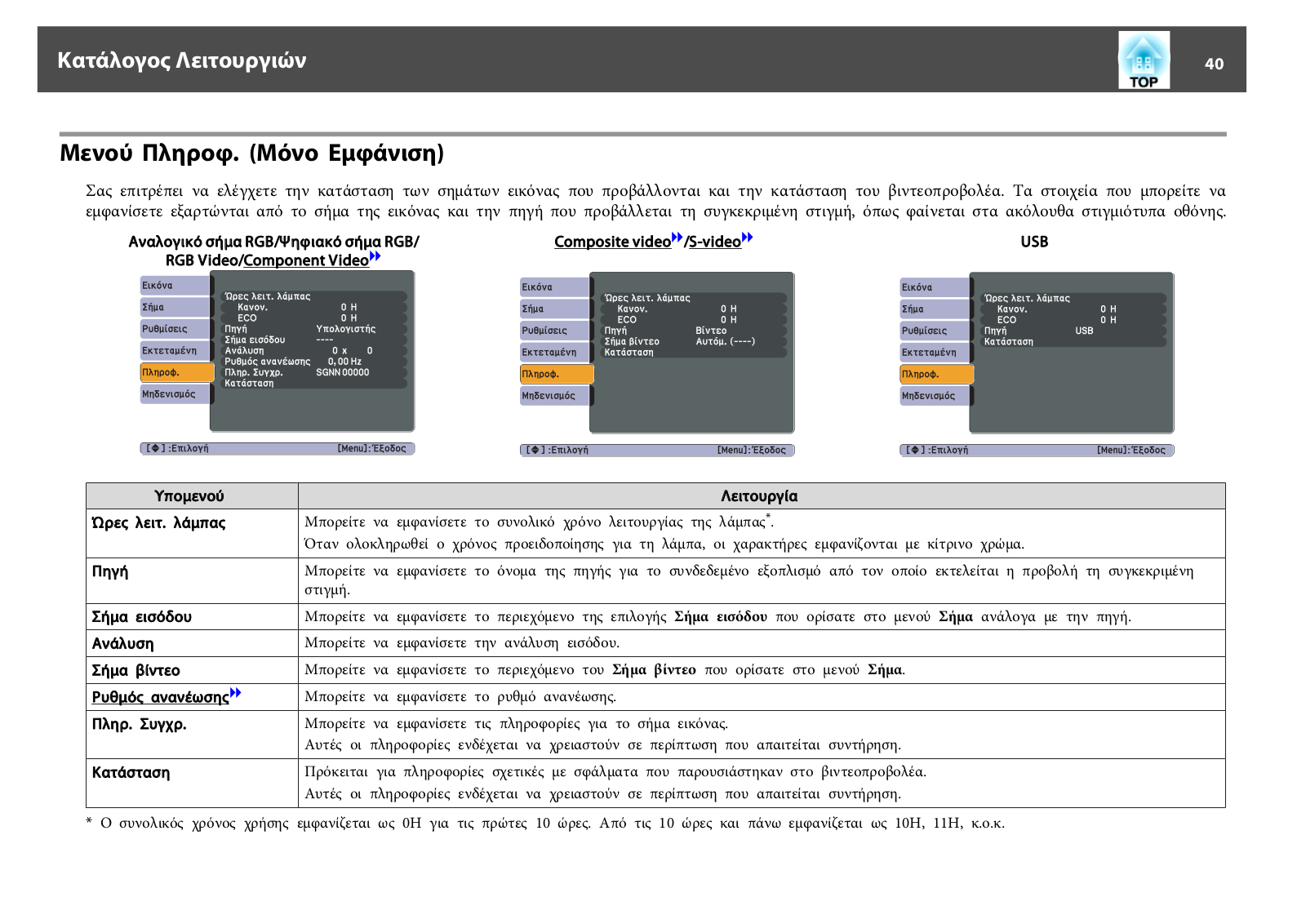This screenshot has width=1306, height=924.
Task: Select Εκτεταμένη tab in RGB menu screenshot
Action: pos(175,350)
